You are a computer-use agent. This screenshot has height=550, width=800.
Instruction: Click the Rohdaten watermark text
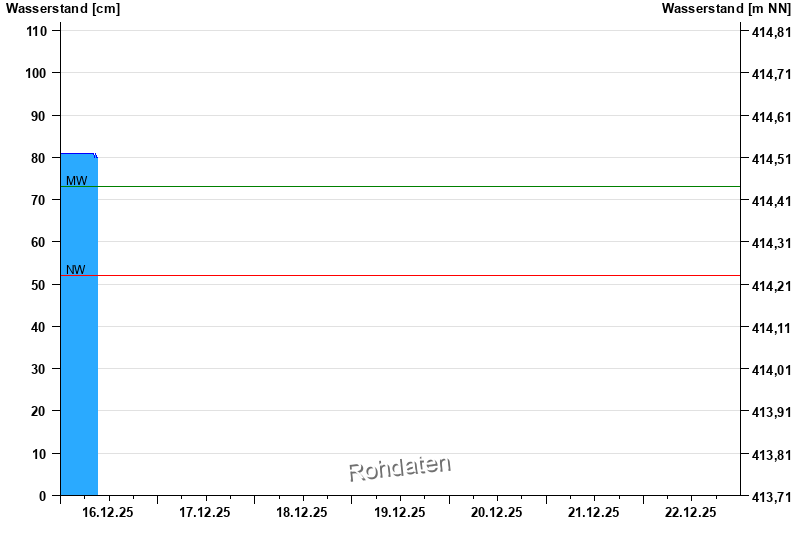click(399, 468)
